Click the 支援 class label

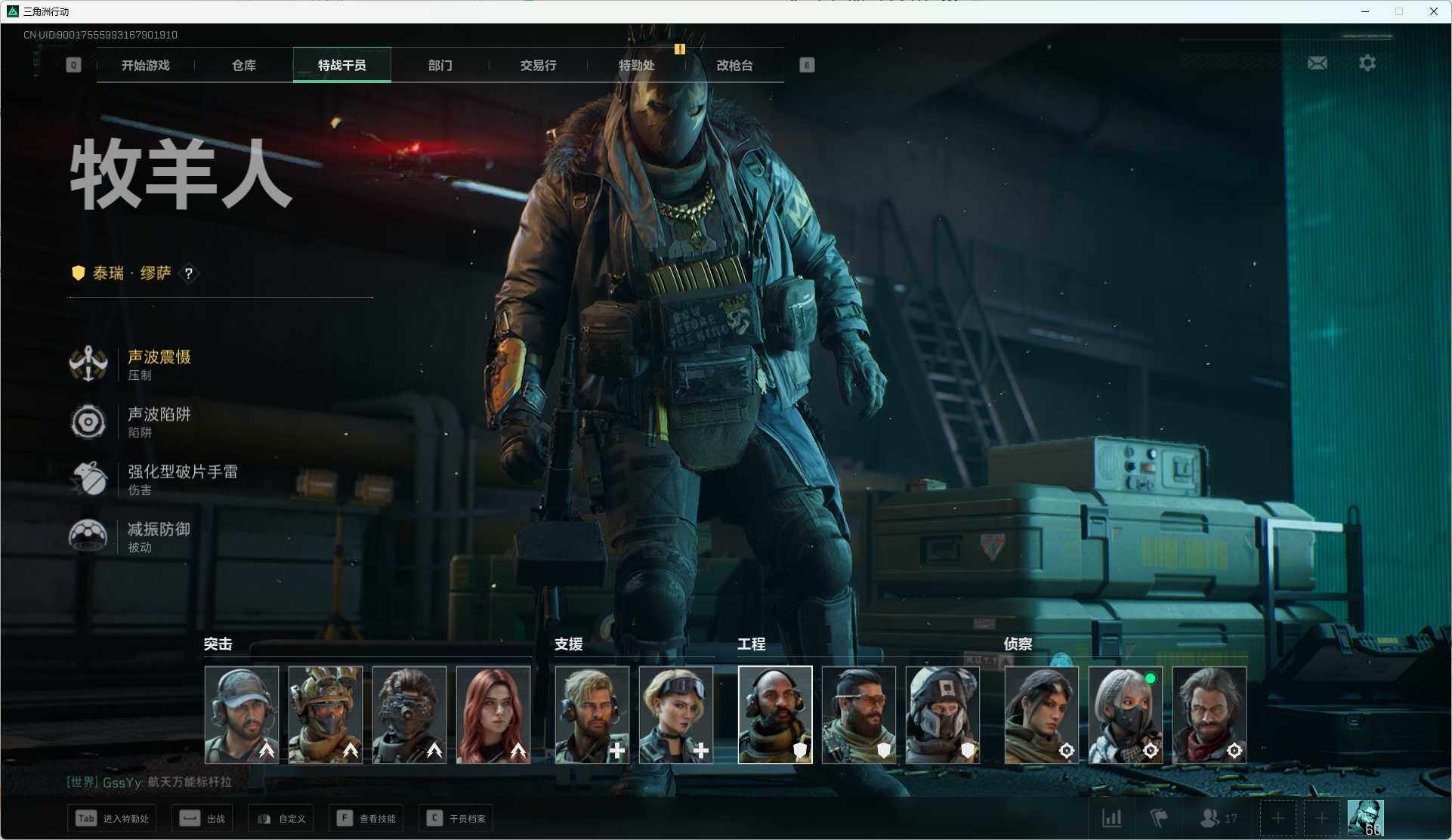coord(569,644)
